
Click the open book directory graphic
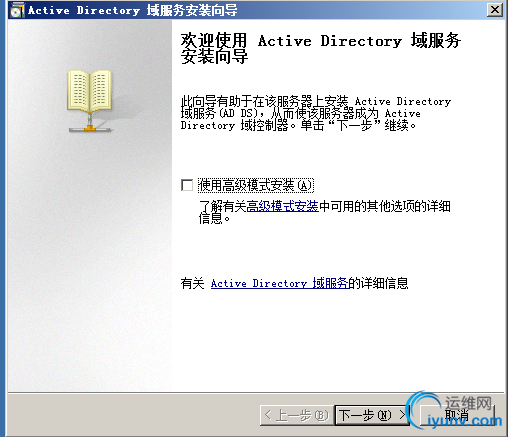tap(90, 101)
